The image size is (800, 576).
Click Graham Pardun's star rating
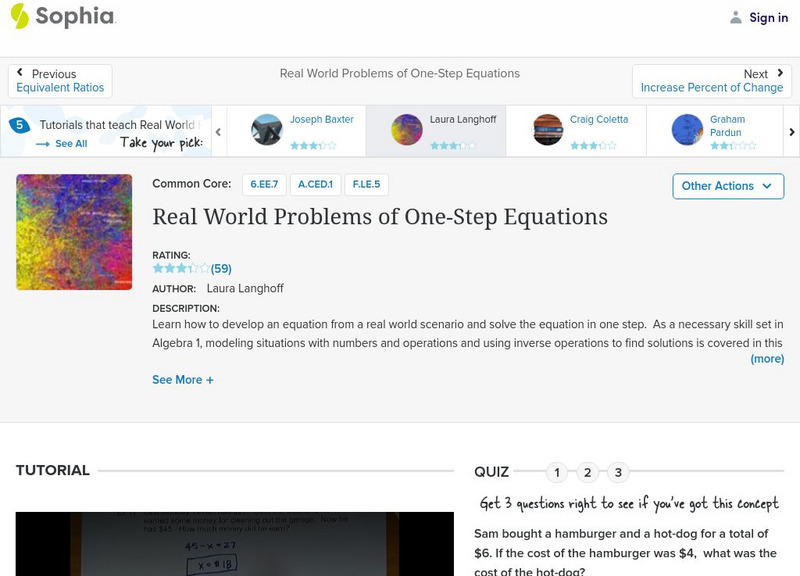click(x=733, y=145)
